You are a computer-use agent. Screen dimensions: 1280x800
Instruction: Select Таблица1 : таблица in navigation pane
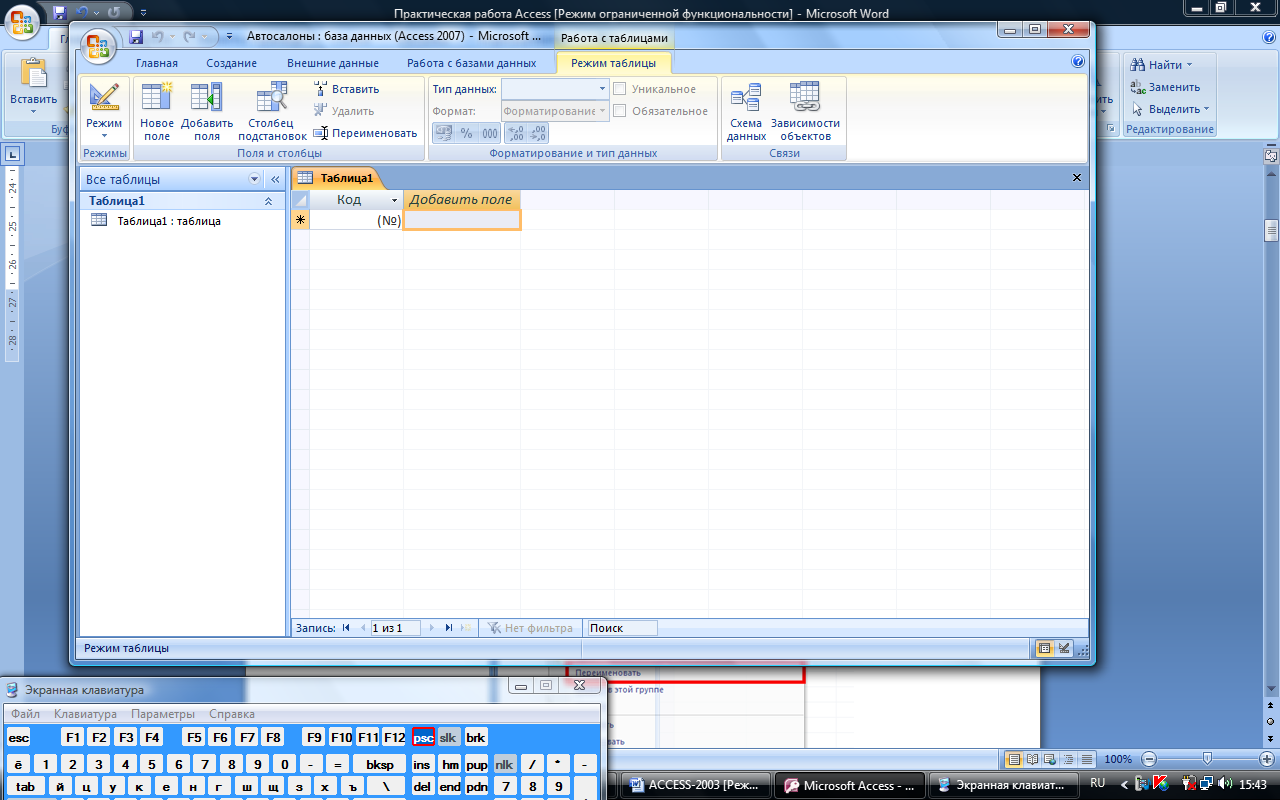(x=169, y=221)
